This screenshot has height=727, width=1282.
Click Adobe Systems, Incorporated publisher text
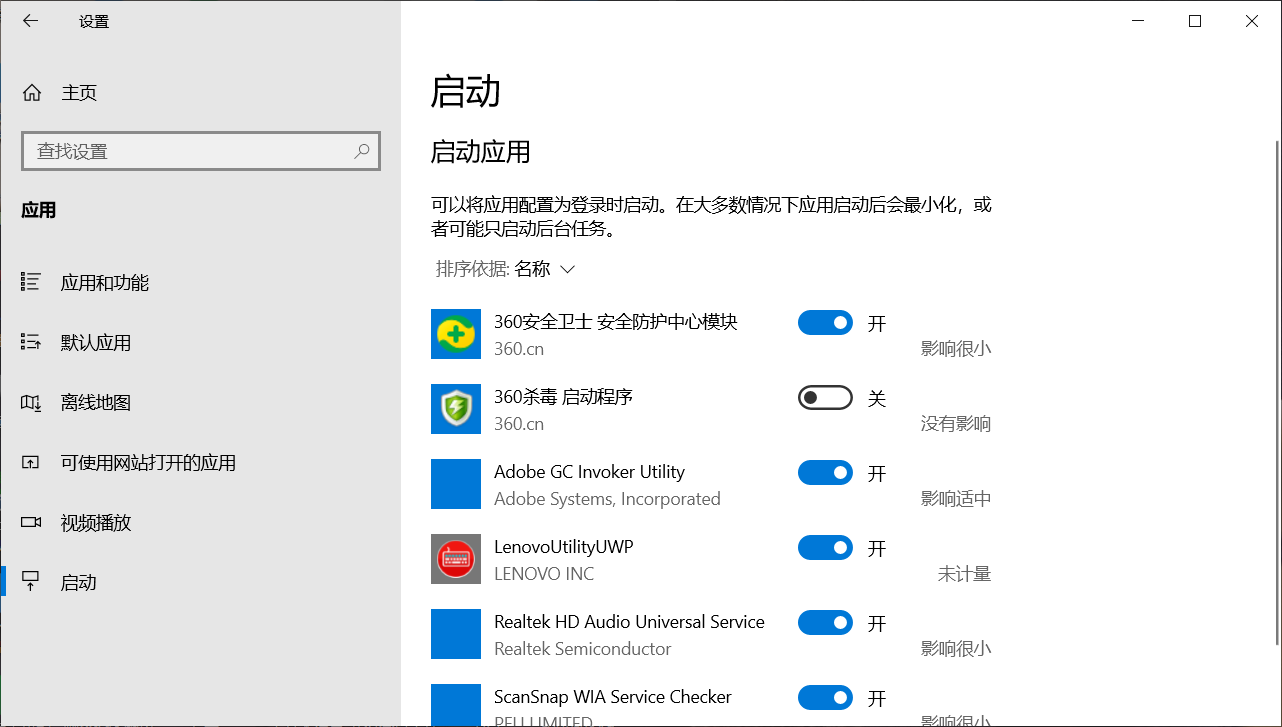point(607,499)
